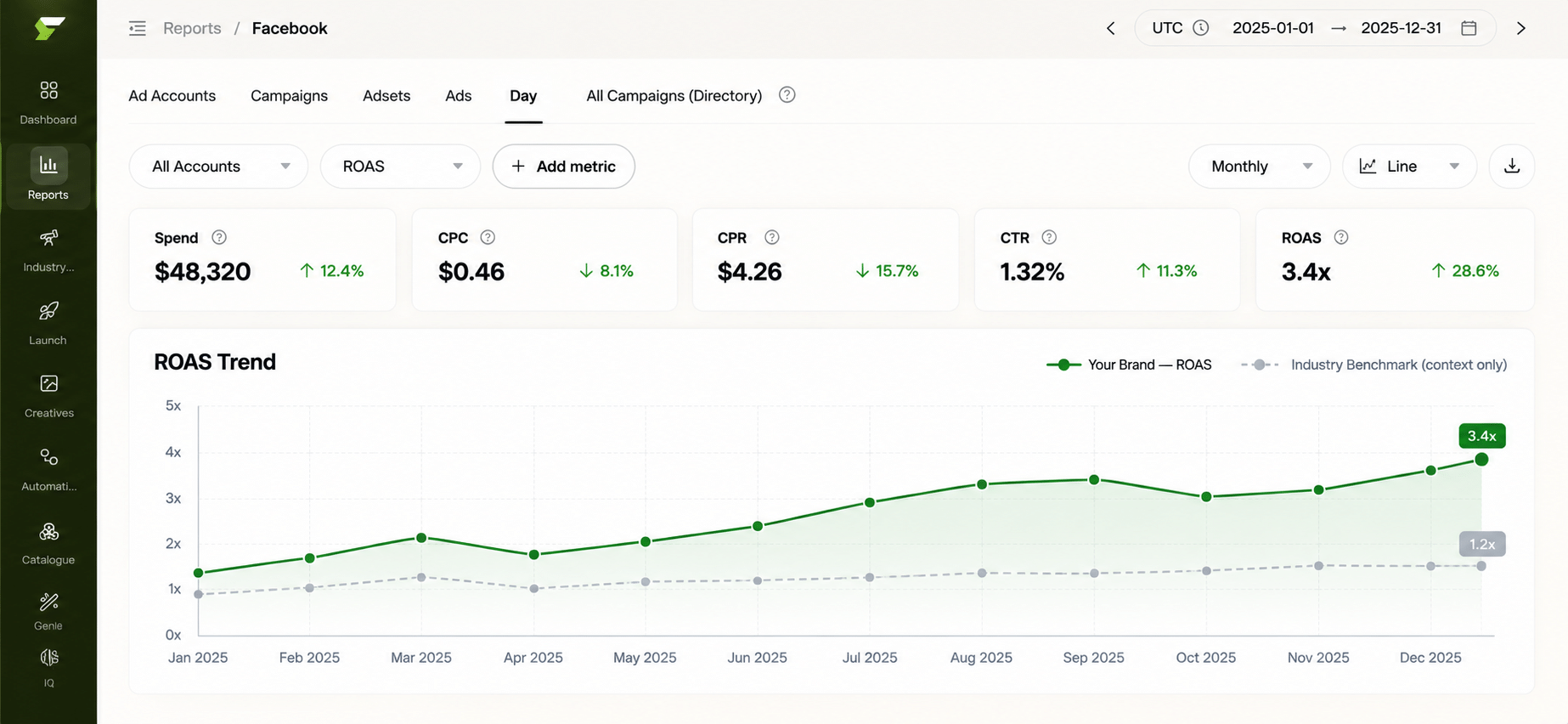Click the Add metric button
This screenshot has height=724, width=1568.
click(564, 167)
